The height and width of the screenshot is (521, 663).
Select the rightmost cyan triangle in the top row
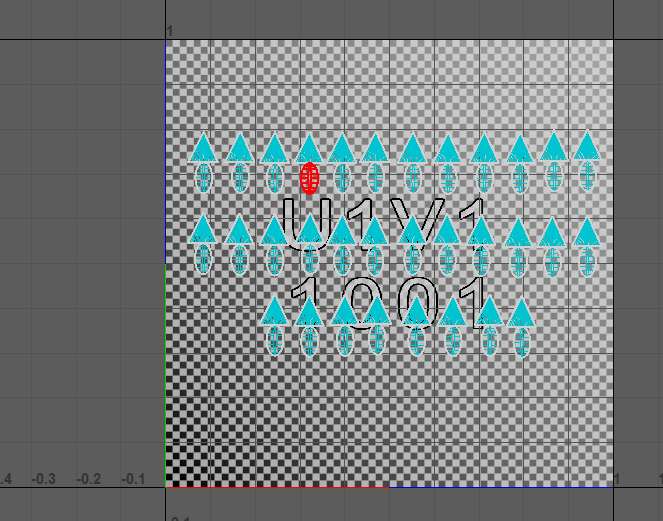(x=587, y=146)
